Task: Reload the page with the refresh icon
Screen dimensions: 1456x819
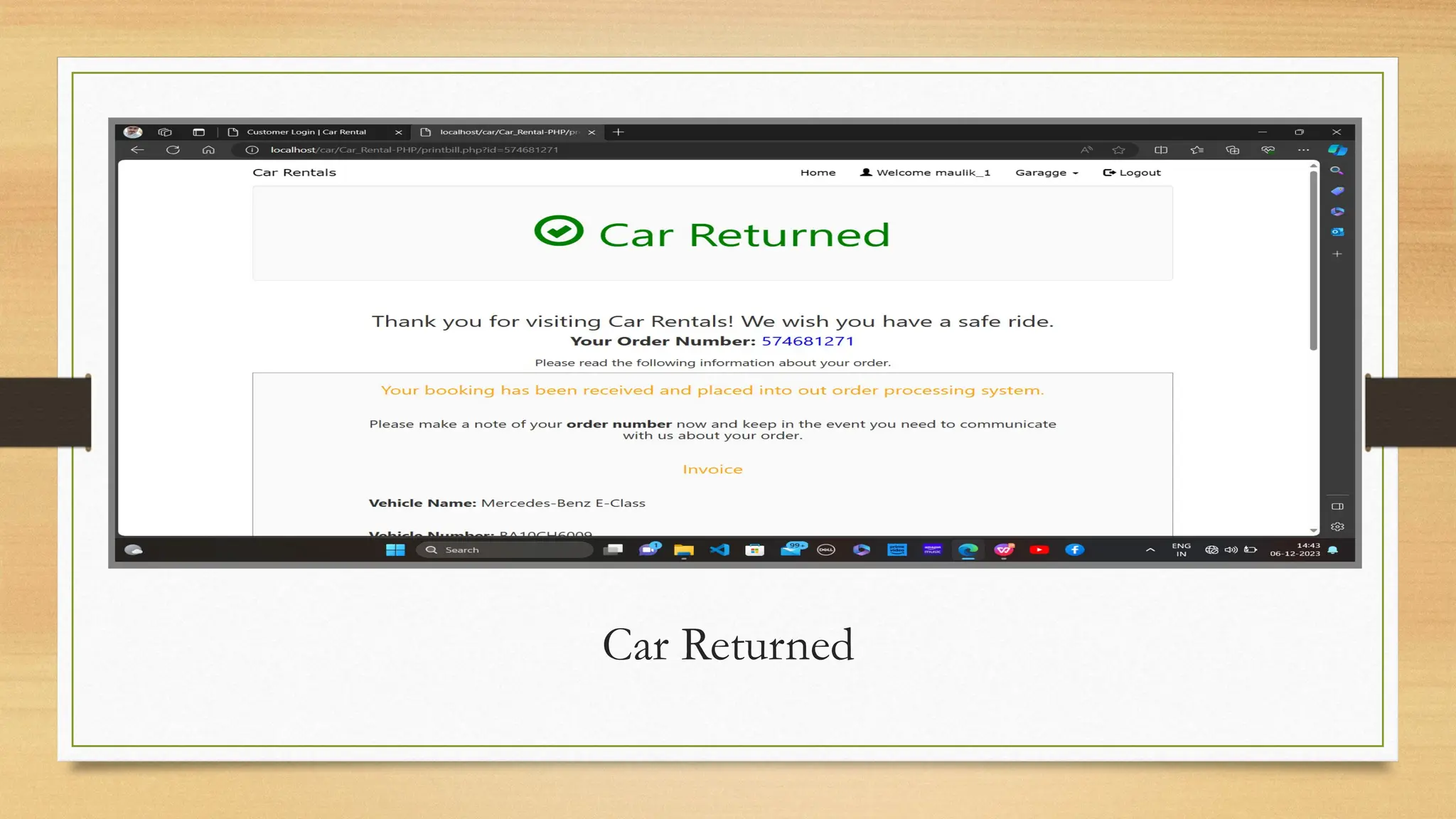Action: 173,150
